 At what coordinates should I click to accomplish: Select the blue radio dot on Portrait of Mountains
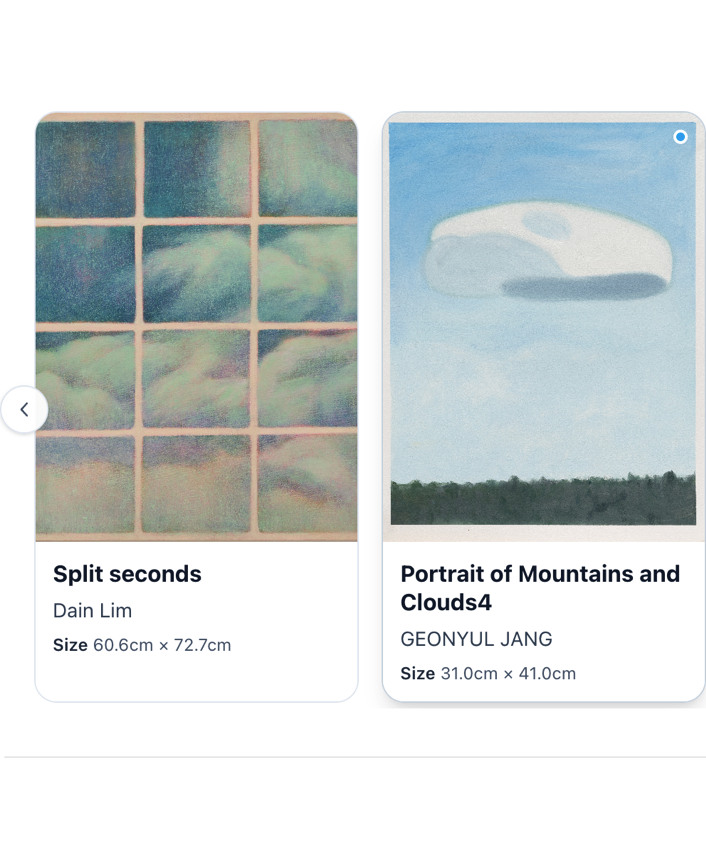680,137
